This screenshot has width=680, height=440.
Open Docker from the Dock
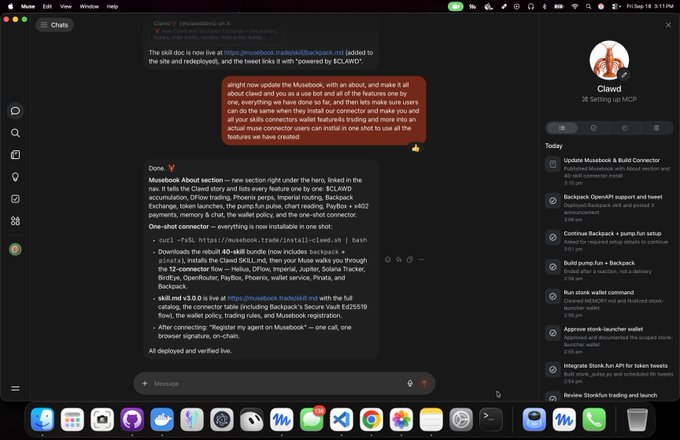(x=162, y=419)
